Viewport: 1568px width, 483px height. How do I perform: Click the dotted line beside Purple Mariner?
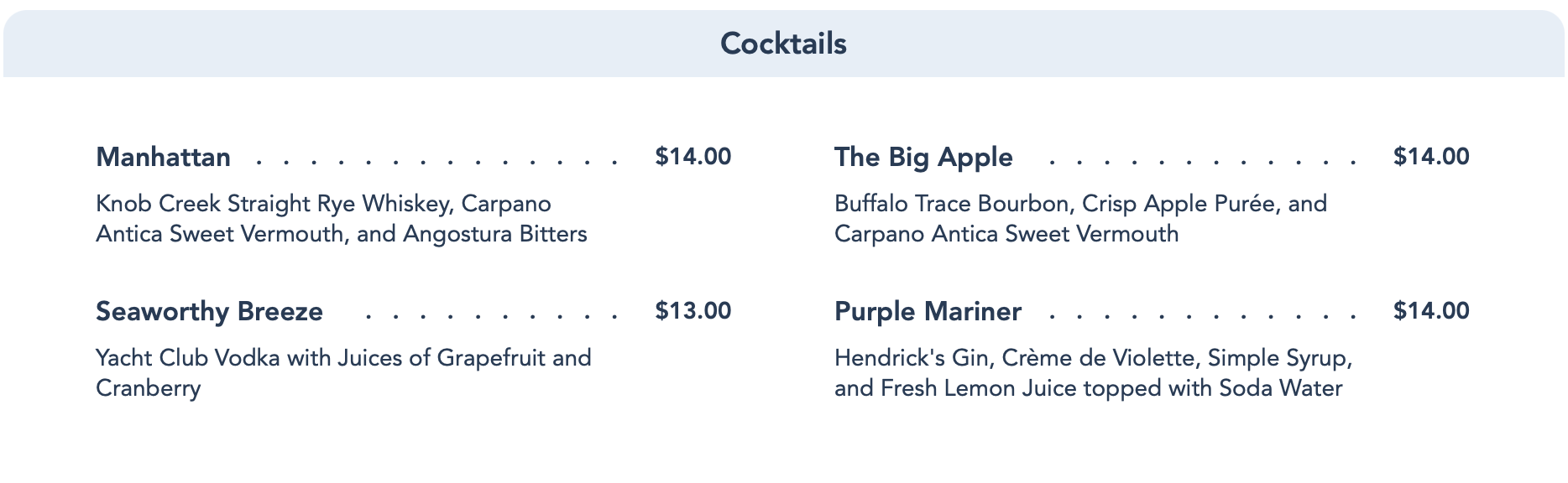(1200, 314)
